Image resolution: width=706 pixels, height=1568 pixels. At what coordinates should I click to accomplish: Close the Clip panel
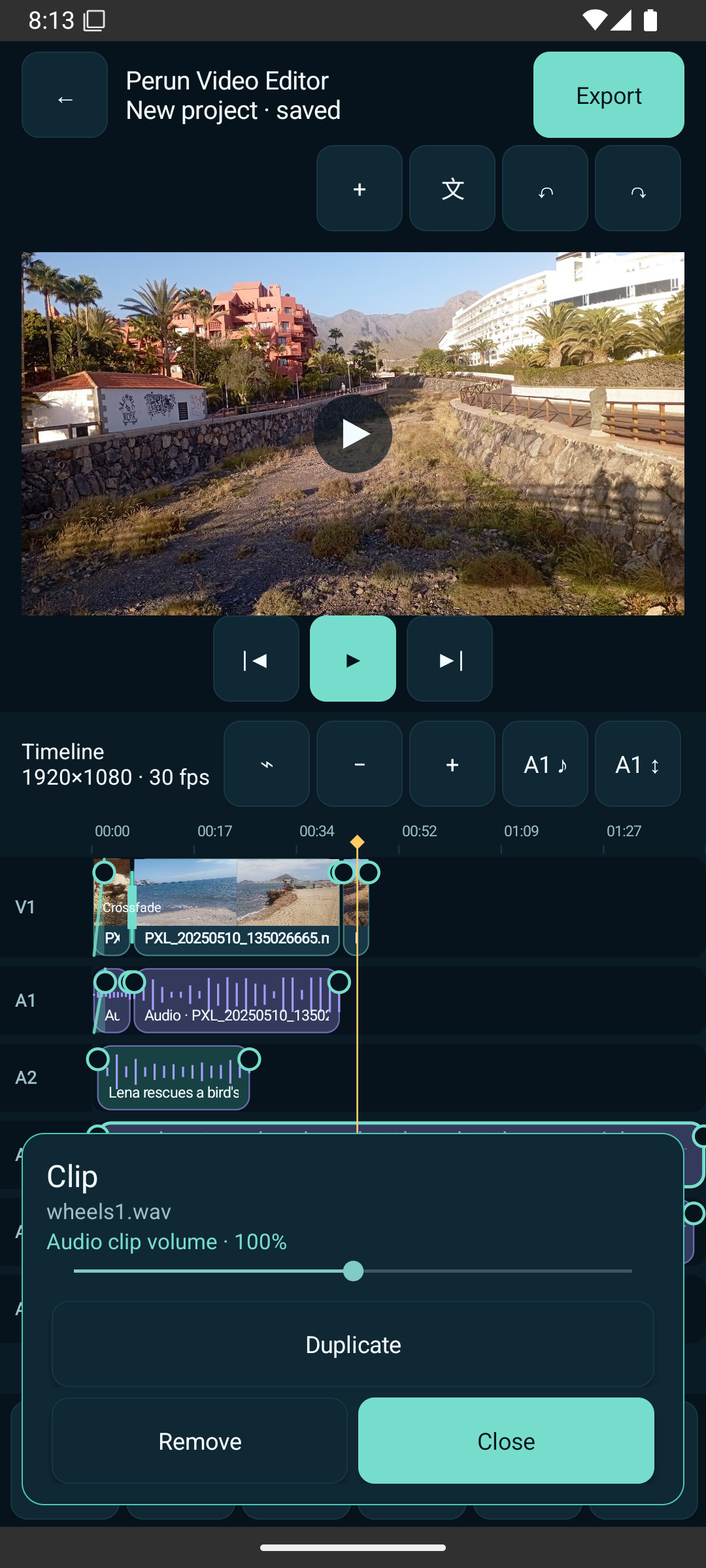pos(506,1441)
